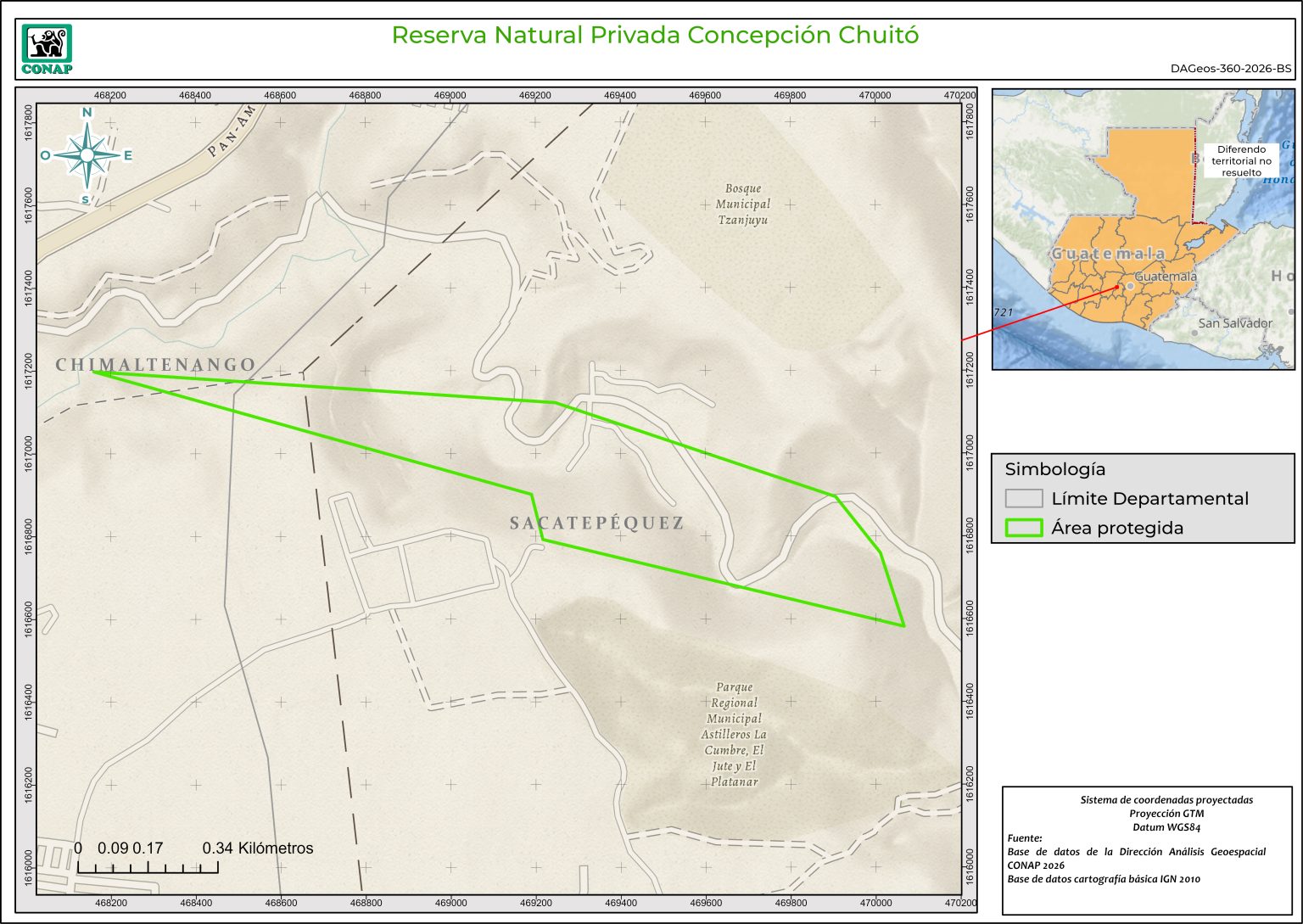Image resolution: width=1303 pixels, height=924 pixels.
Task: Click the CHIMALTENANGO department label
Action: 155,365
